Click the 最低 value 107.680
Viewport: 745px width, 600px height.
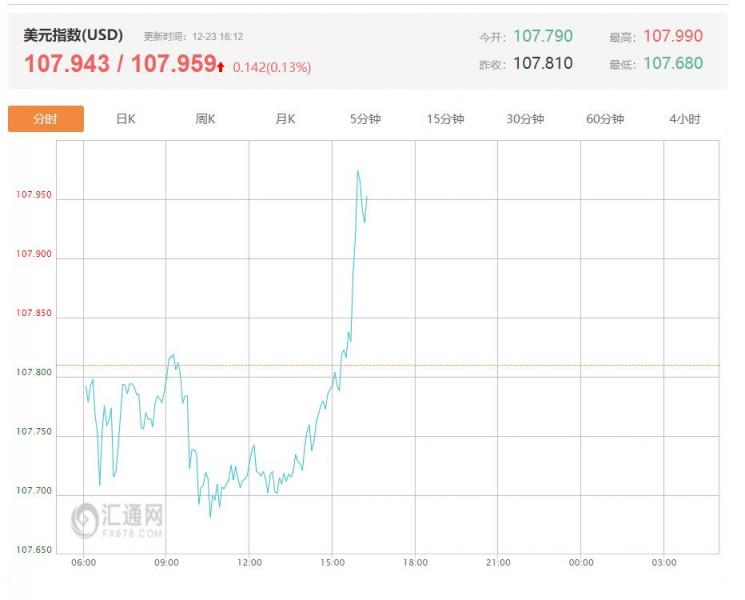point(673,63)
